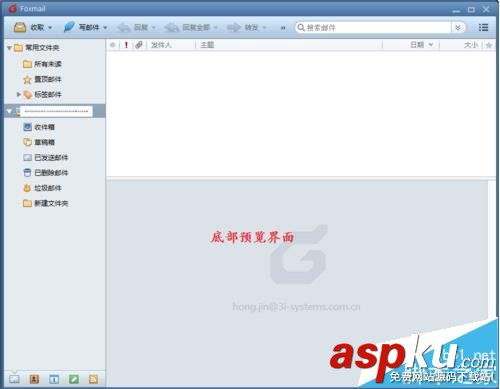Expand the toolbar overflow chevron »
500x389 pixels.
(x=283, y=28)
